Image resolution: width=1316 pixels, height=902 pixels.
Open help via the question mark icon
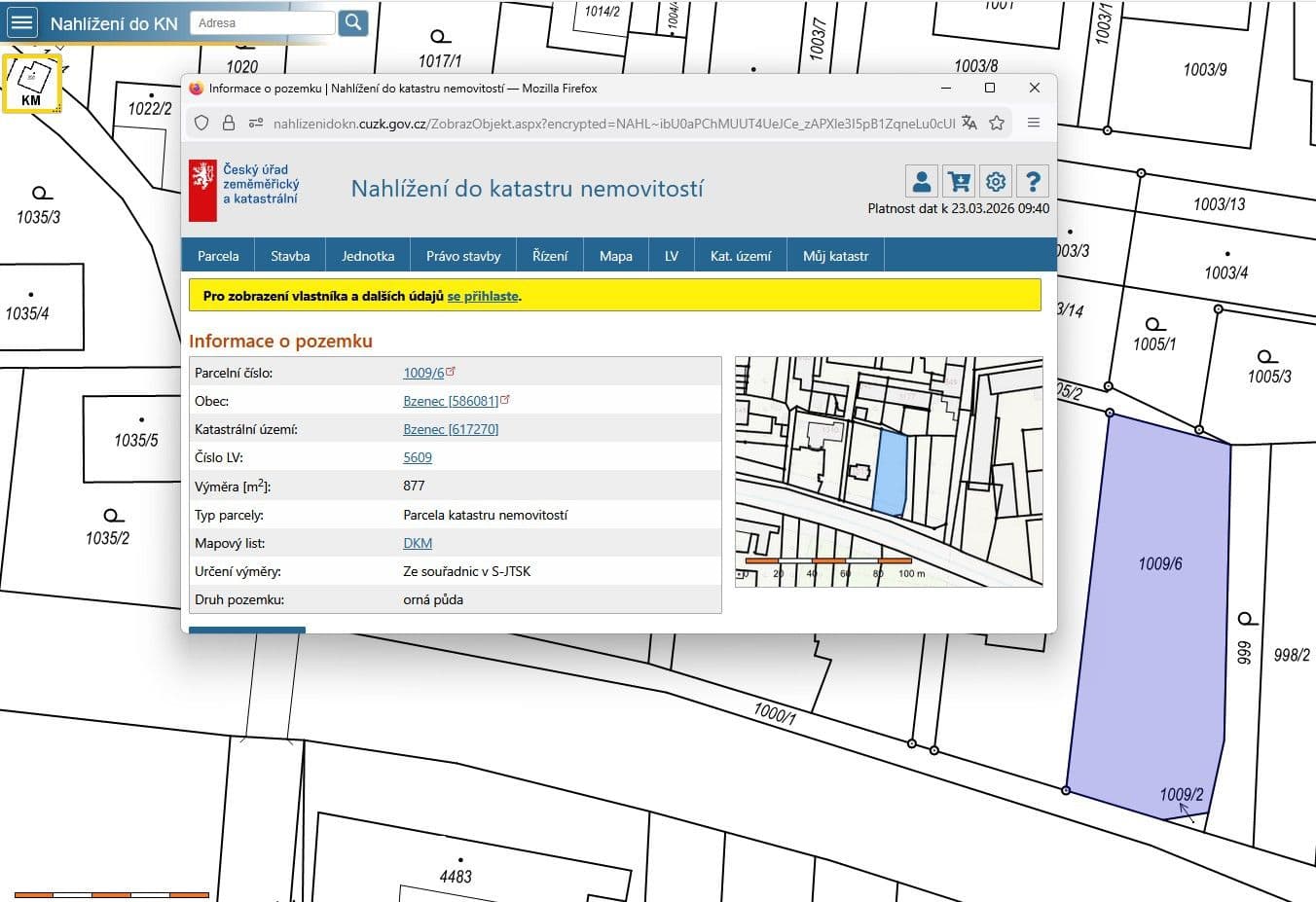pyautogui.click(x=1032, y=180)
